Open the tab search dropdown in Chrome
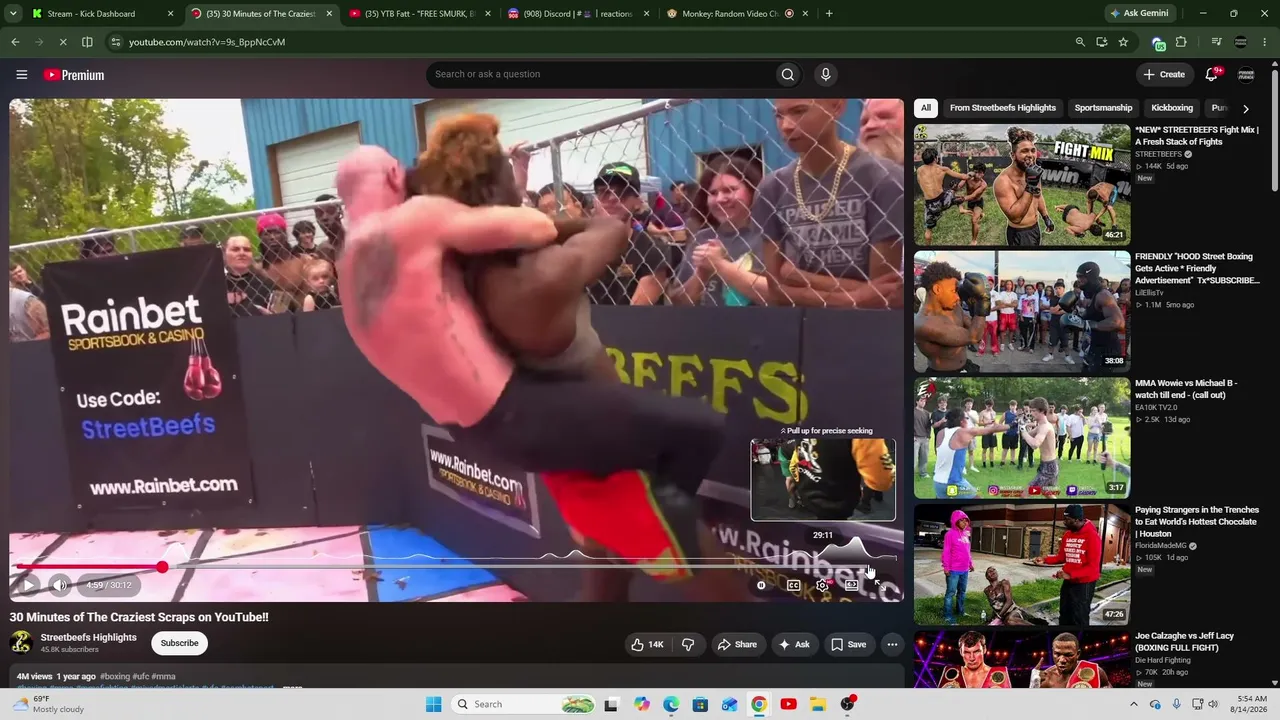 [13, 14]
